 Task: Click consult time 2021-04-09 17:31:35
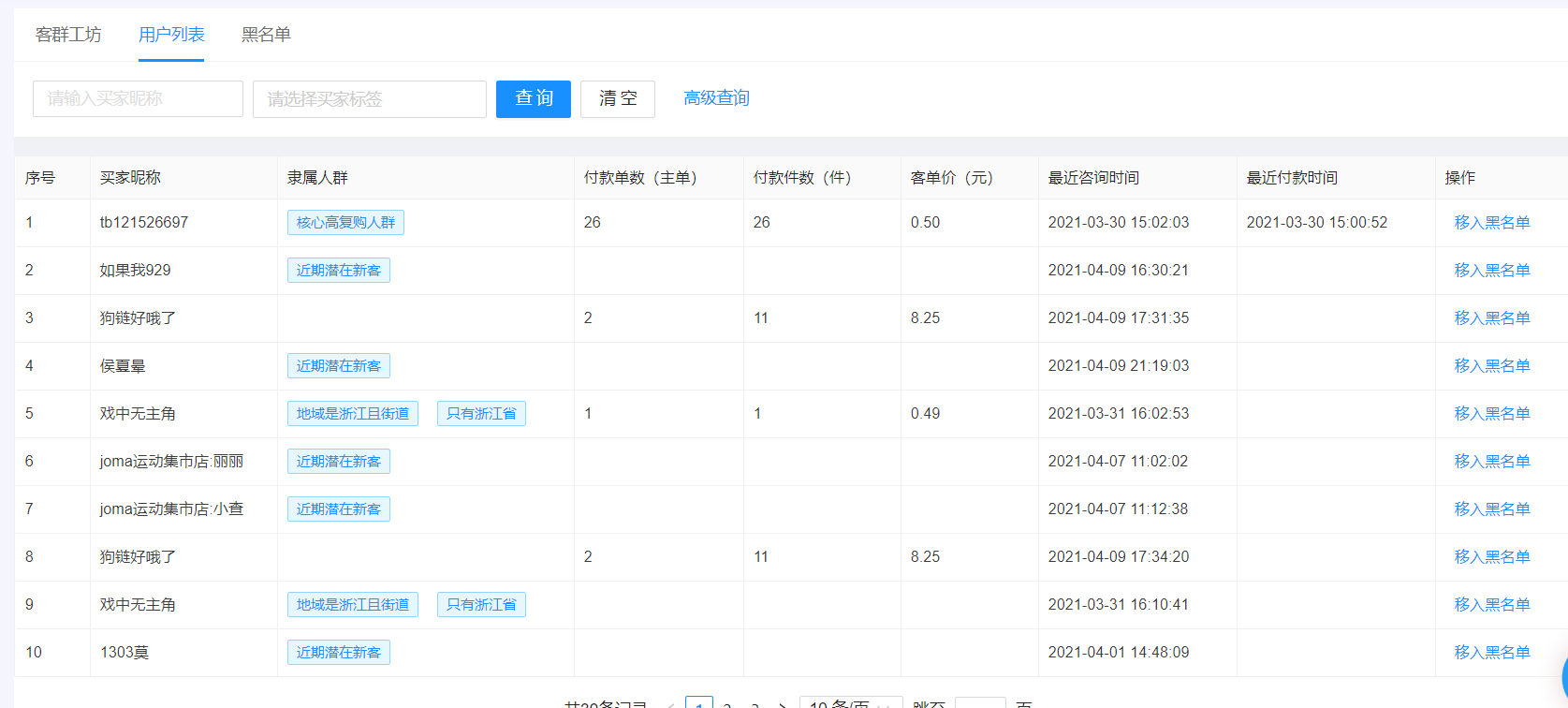click(x=1119, y=318)
